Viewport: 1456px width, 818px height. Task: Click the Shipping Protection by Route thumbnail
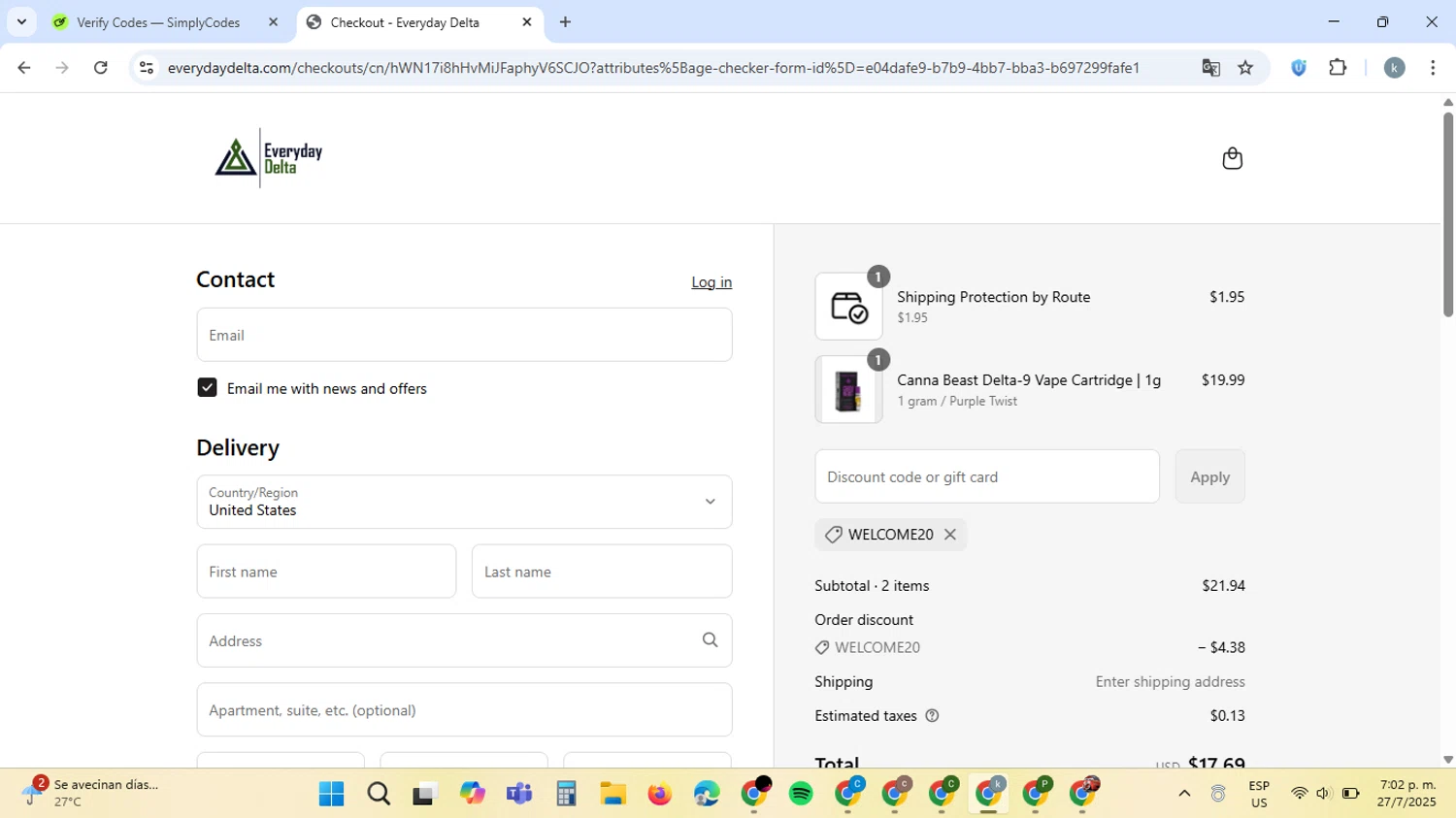click(848, 307)
